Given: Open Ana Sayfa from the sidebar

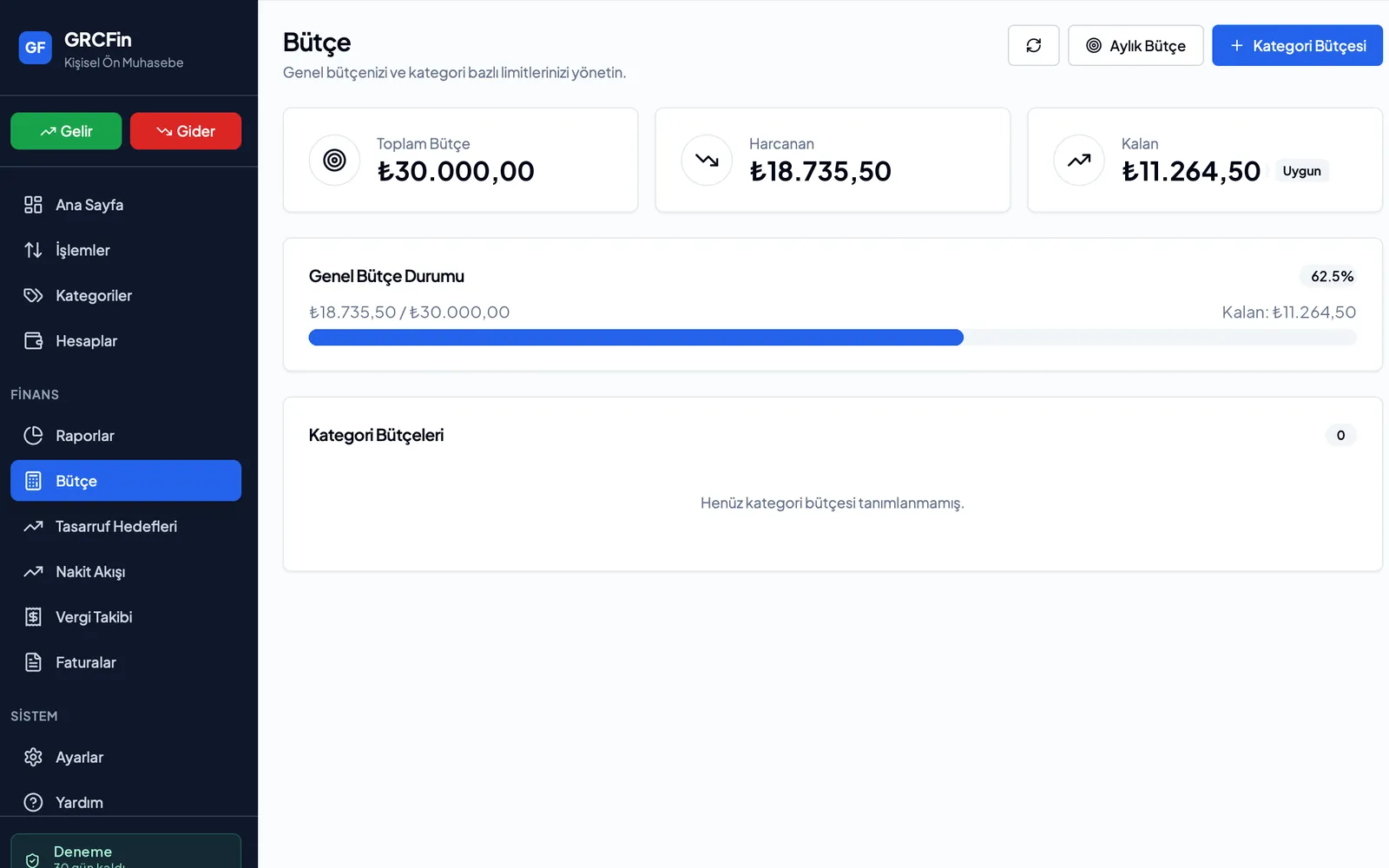Looking at the screenshot, I should (126, 205).
